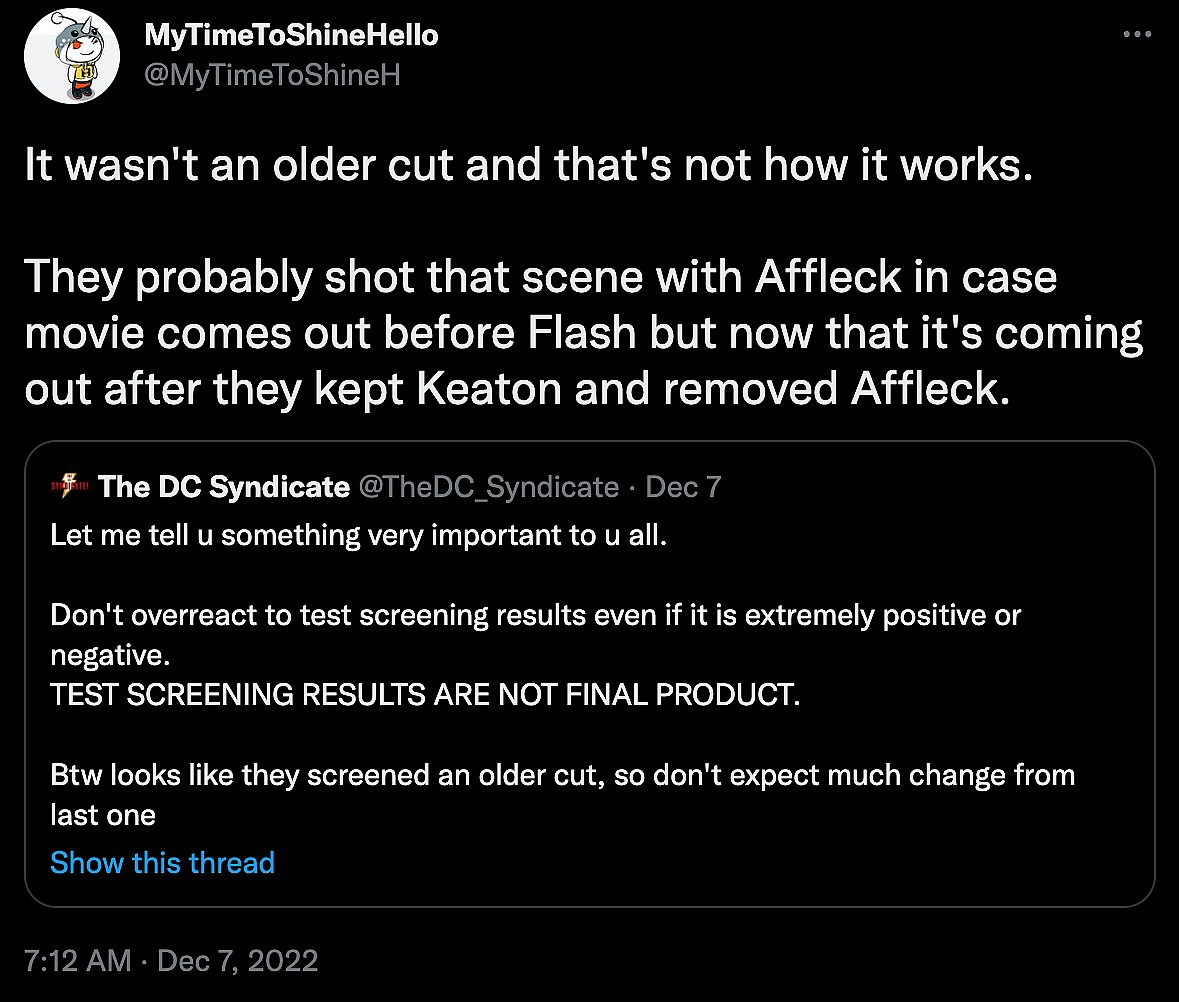This screenshot has width=1179, height=1002.
Task: Click the "Don't overreact to test screening" text
Action: pos(535,615)
